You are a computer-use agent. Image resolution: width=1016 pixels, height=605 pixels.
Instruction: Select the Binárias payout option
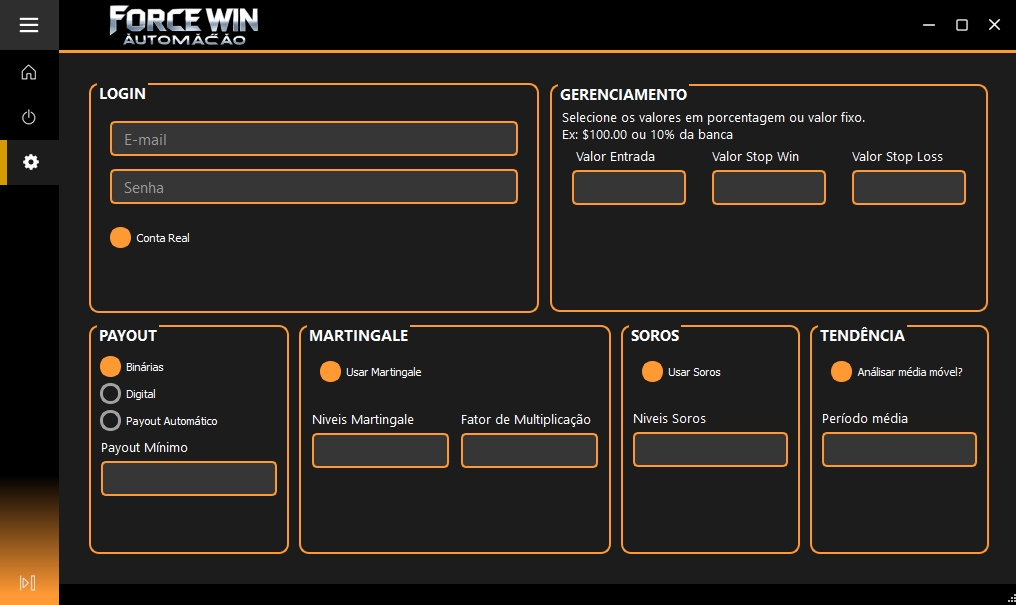[x=111, y=367]
